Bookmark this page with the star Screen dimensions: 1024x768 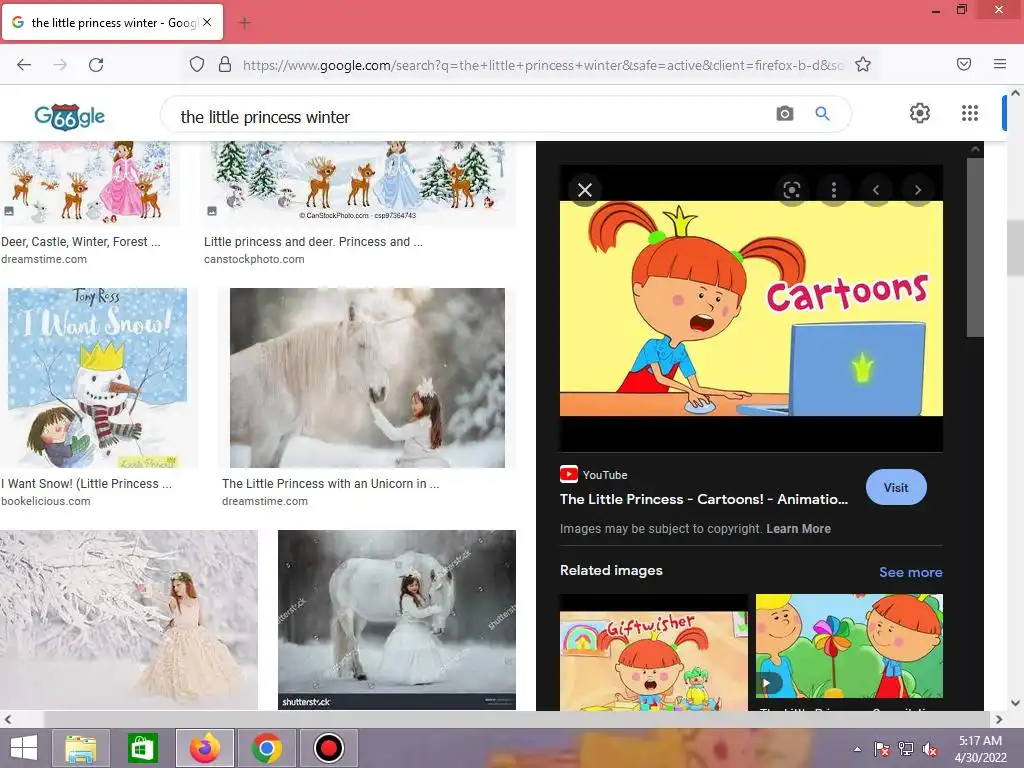click(x=863, y=64)
